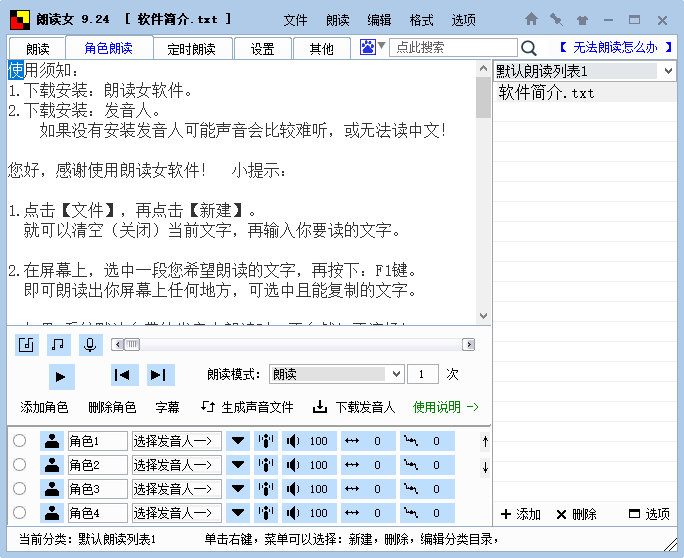
Task: Click the play button
Action: (x=62, y=377)
